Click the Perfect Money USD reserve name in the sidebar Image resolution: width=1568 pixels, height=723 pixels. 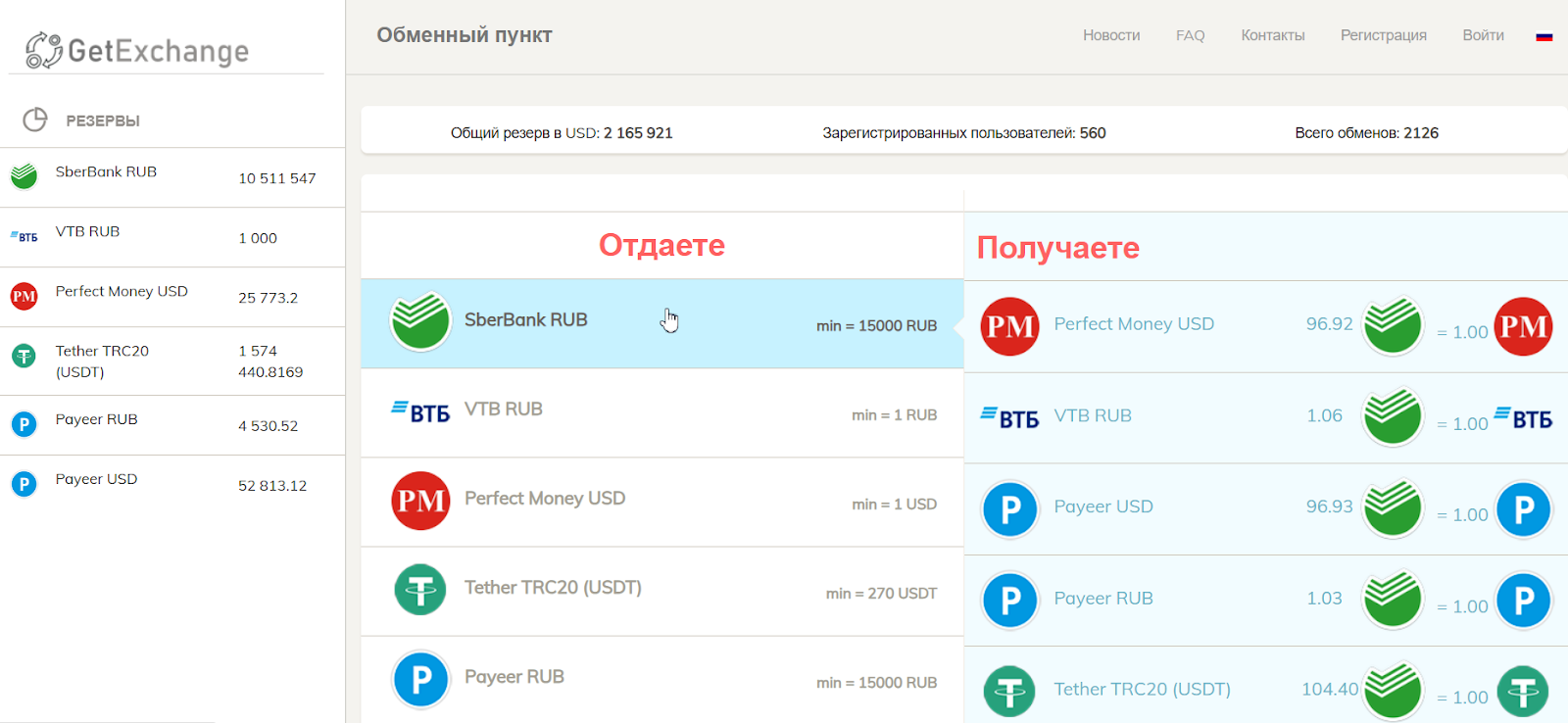pos(122,291)
